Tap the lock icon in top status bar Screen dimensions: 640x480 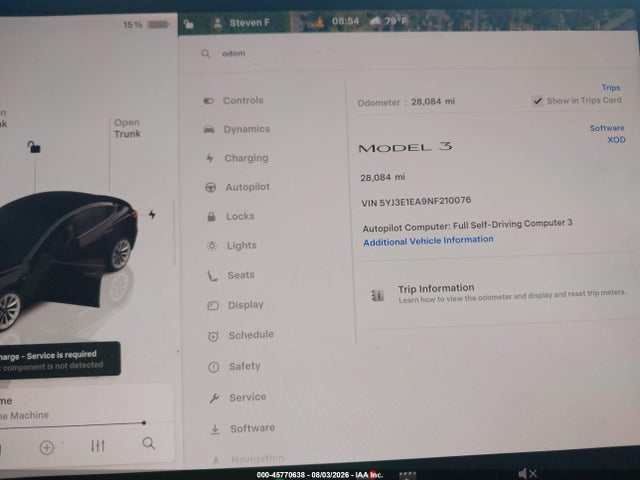coord(189,24)
